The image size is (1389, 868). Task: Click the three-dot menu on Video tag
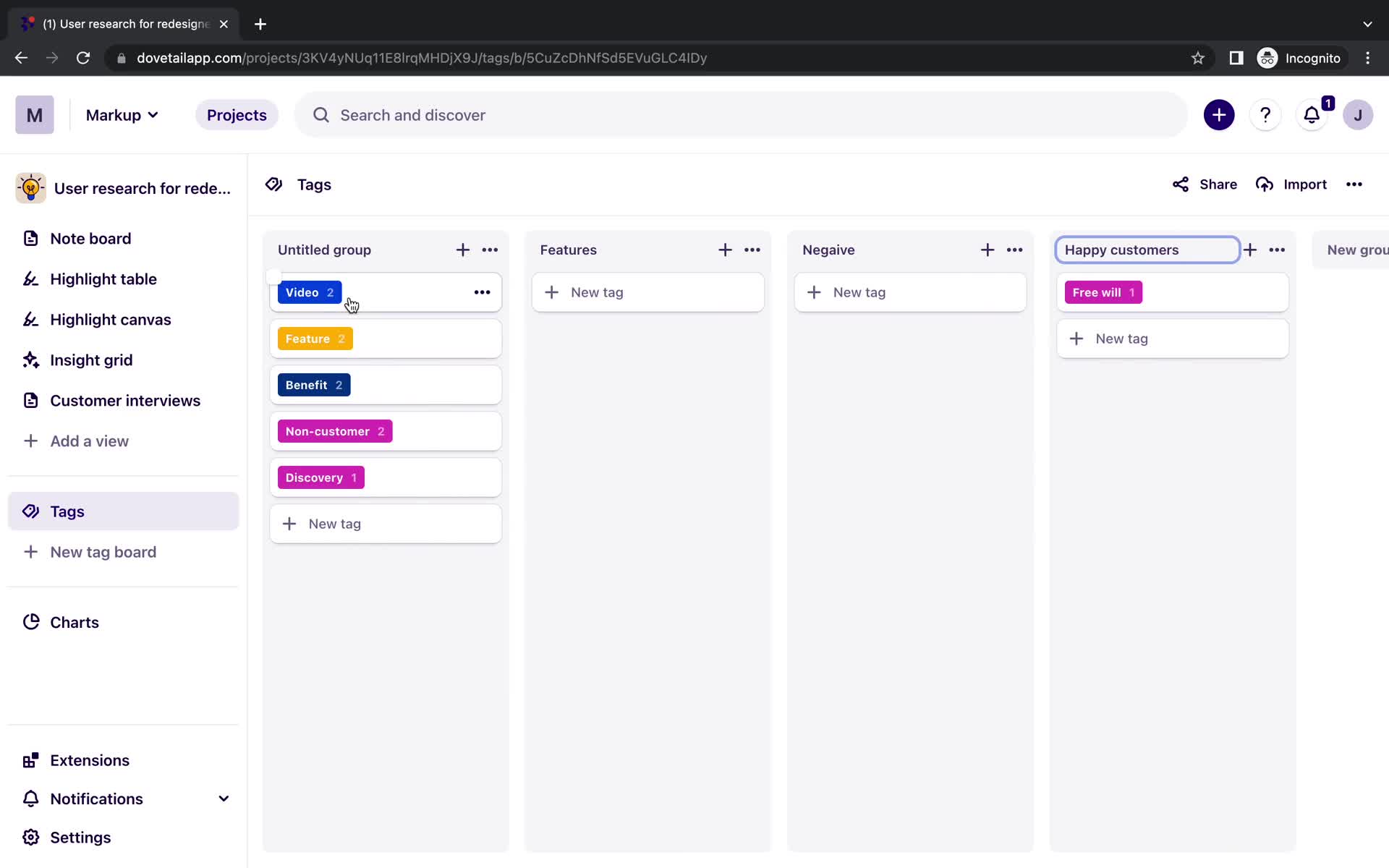coord(482,292)
